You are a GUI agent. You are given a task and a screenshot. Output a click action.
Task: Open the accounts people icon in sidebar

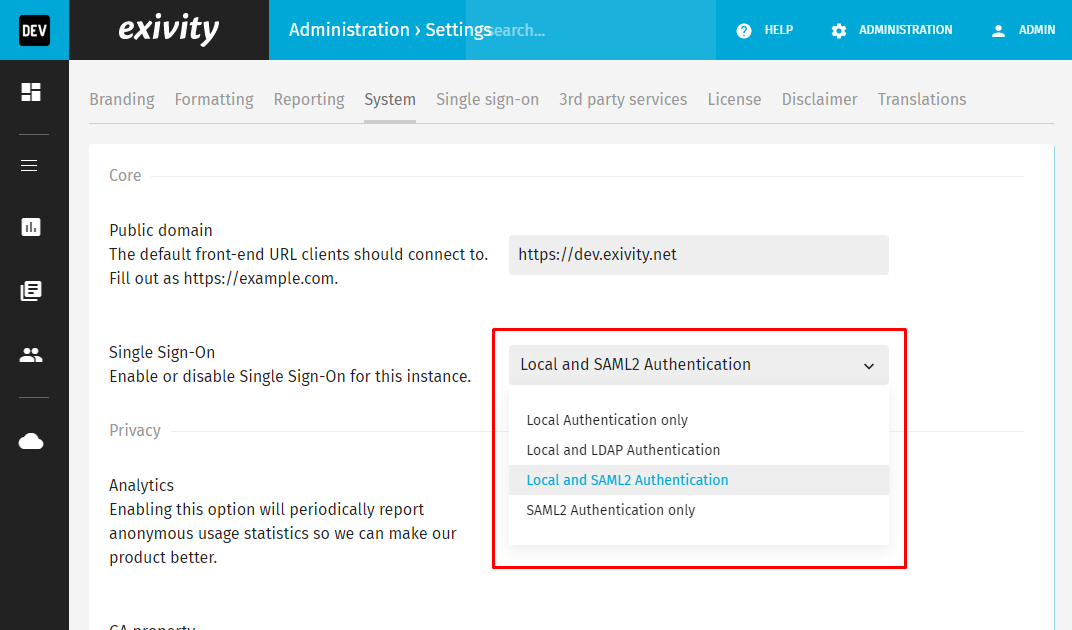[31, 355]
